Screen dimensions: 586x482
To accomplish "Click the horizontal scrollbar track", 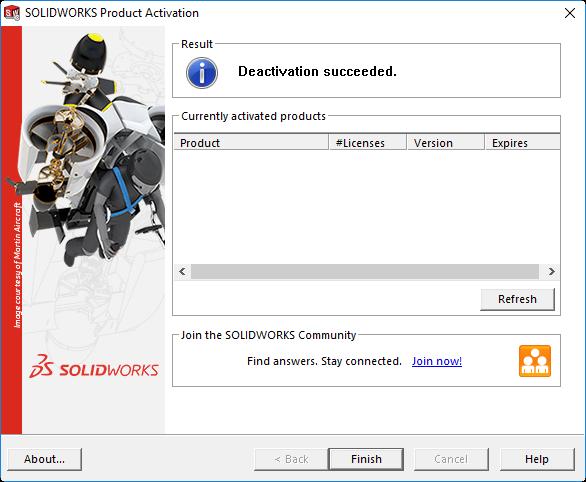I will (365, 272).
